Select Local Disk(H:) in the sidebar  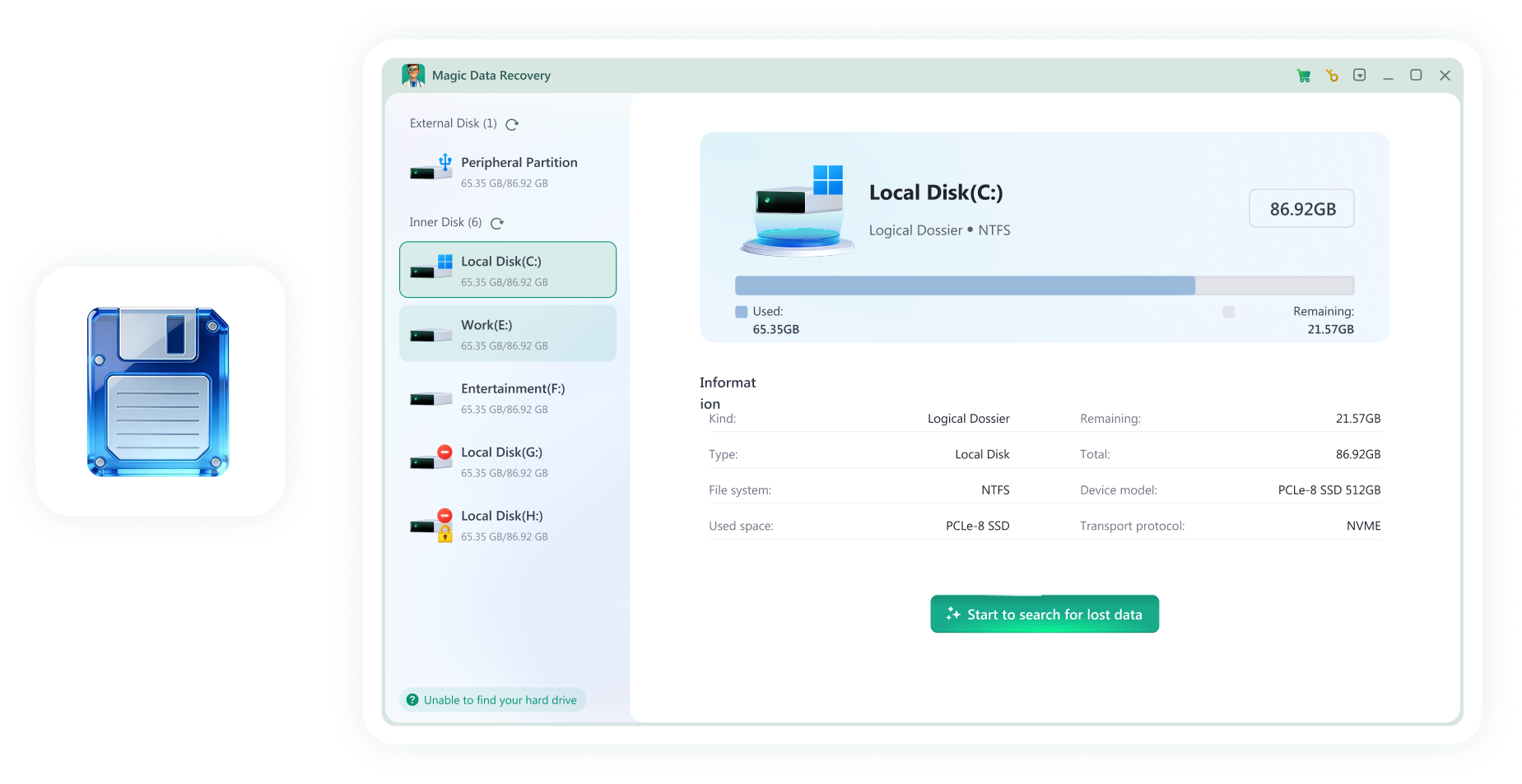(508, 525)
